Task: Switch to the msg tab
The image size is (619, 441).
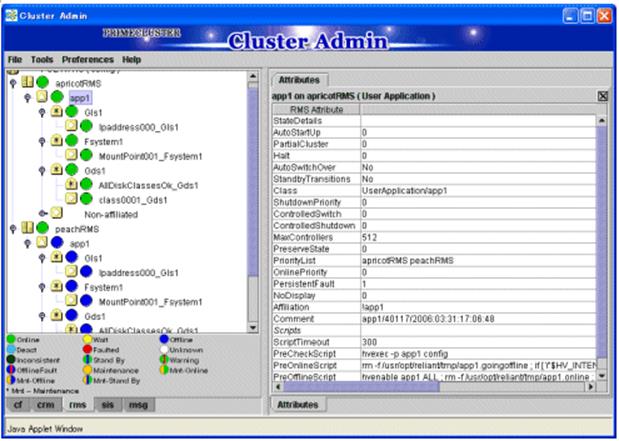Action: tap(138, 405)
